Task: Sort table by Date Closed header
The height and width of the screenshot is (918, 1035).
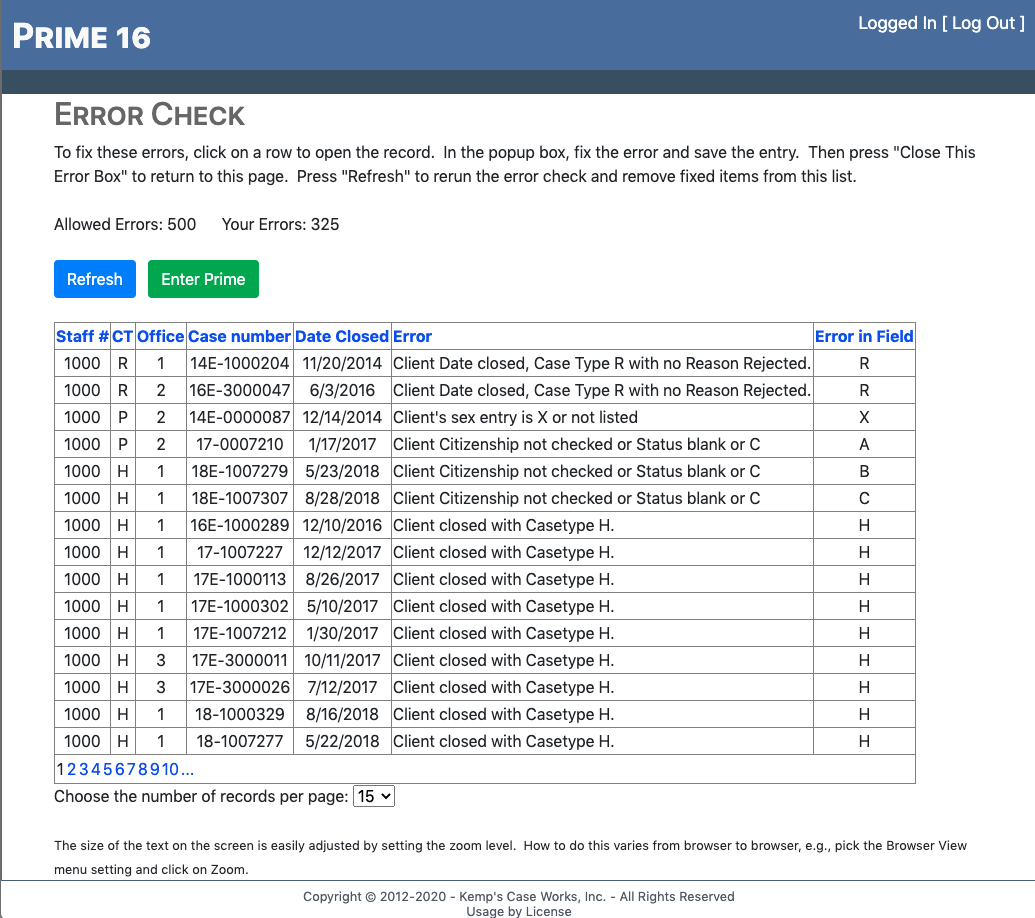Action: click(x=341, y=336)
